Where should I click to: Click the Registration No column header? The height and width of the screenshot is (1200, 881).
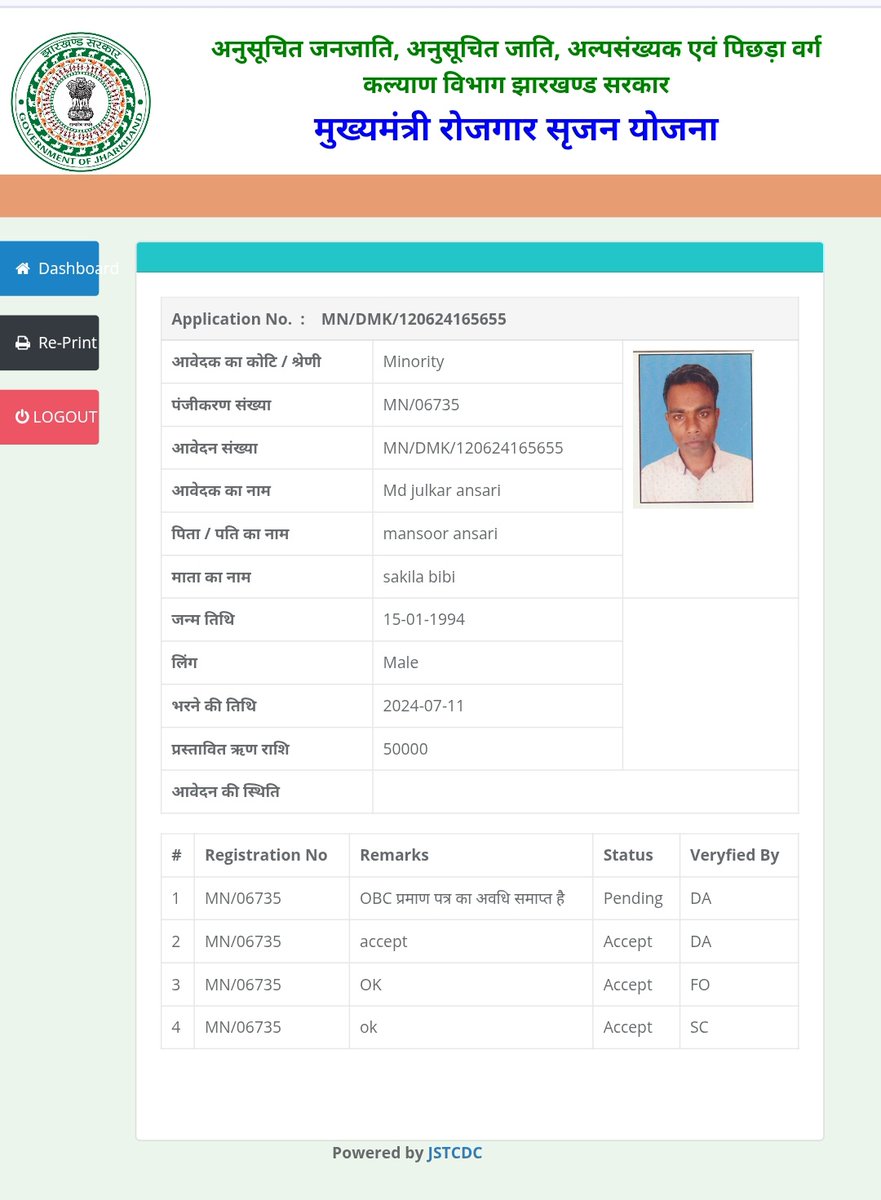(266, 855)
